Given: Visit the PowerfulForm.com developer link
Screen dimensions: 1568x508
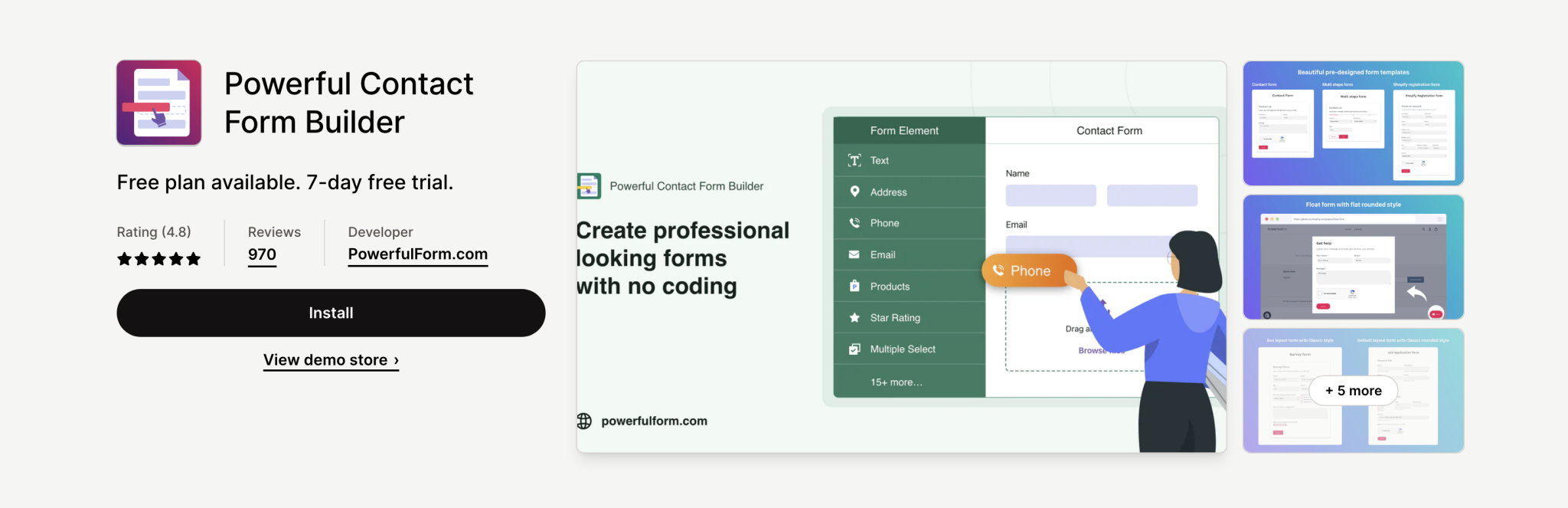Looking at the screenshot, I should point(417,254).
